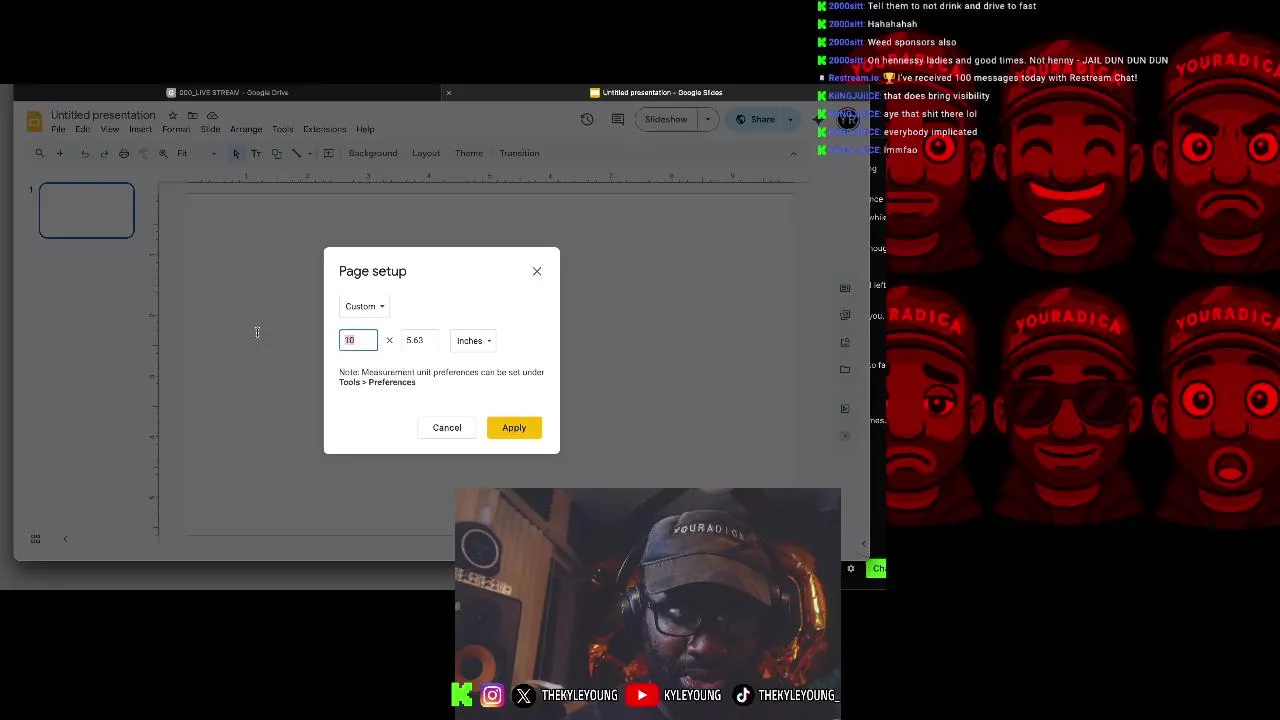Click the Transition toolbar button

[x=519, y=153]
